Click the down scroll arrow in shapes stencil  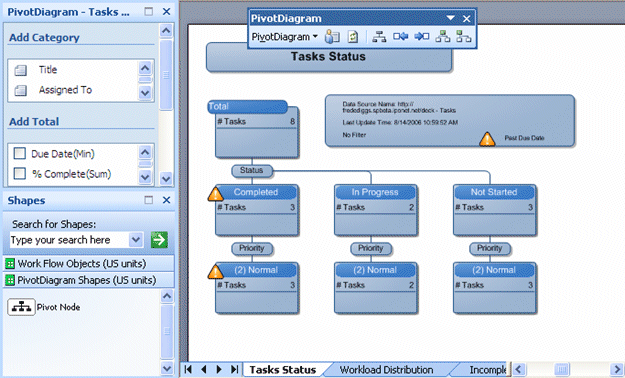coord(167,368)
